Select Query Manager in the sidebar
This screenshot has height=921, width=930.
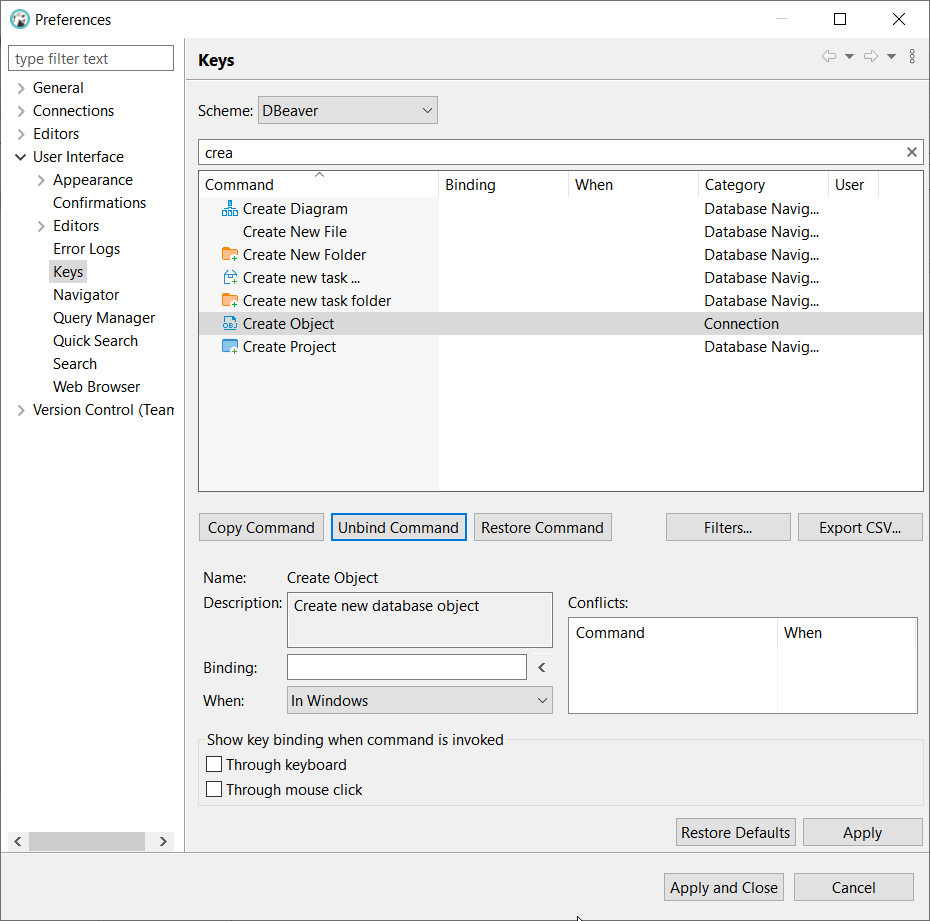click(x=103, y=317)
